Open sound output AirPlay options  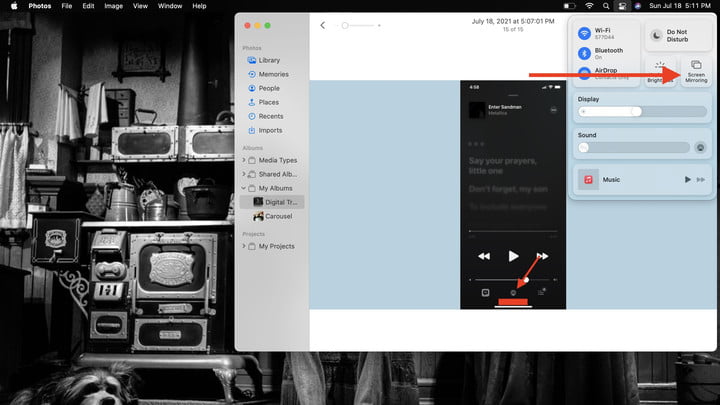click(701, 147)
